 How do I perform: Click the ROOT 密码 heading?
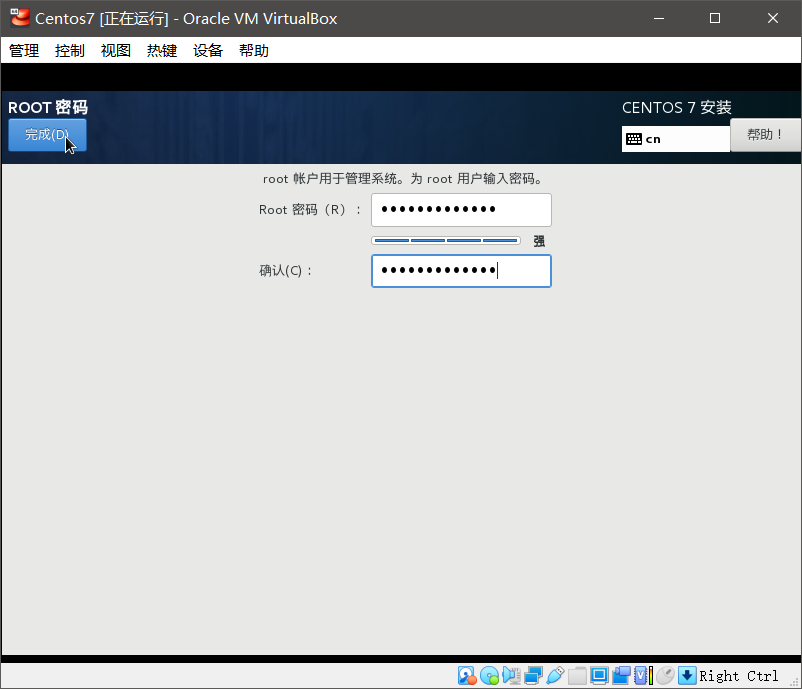click(x=48, y=107)
